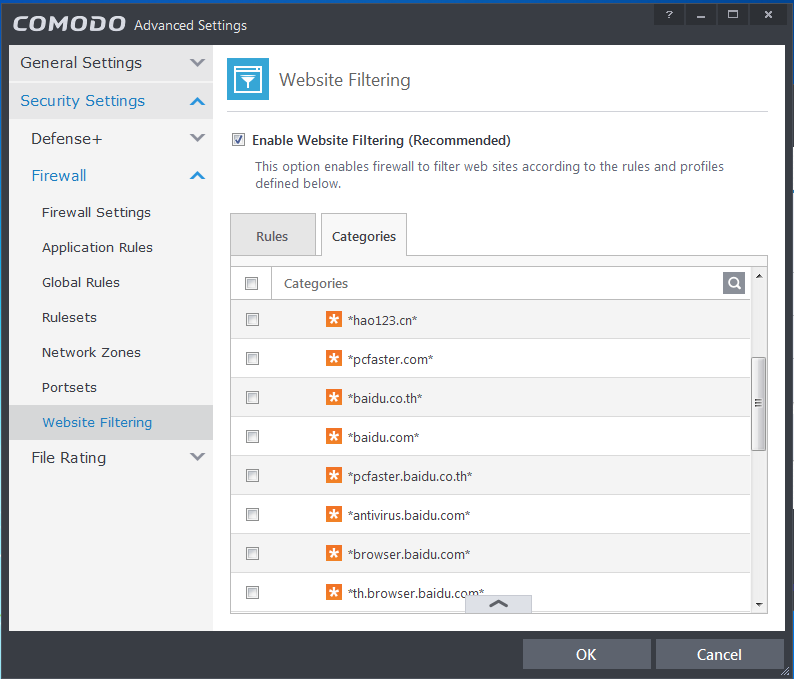Click the COMODO logo in the title bar

(69, 24)
